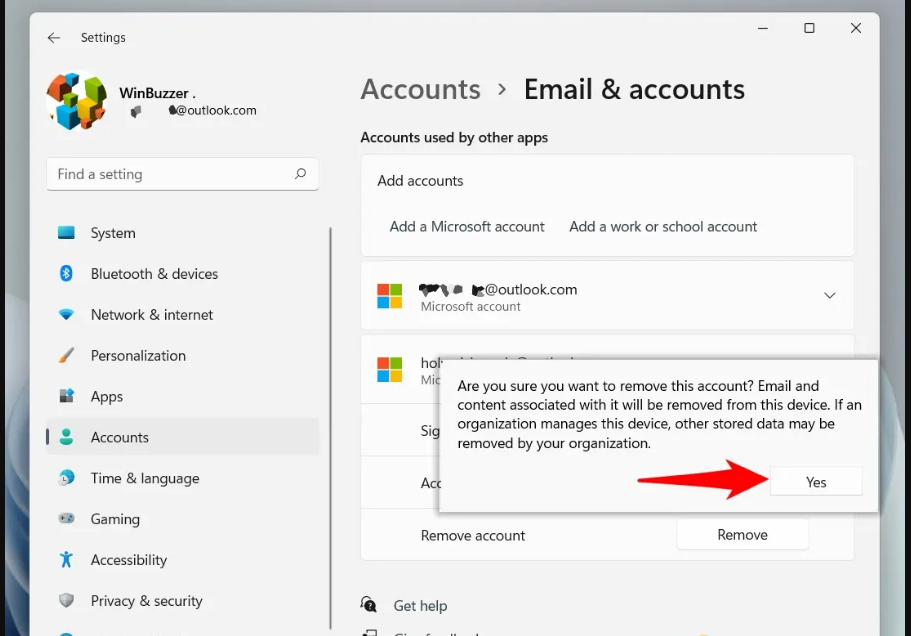Click the Accounts person icon
This screenshot has height=636, width=911.
[x=66, y=437]
